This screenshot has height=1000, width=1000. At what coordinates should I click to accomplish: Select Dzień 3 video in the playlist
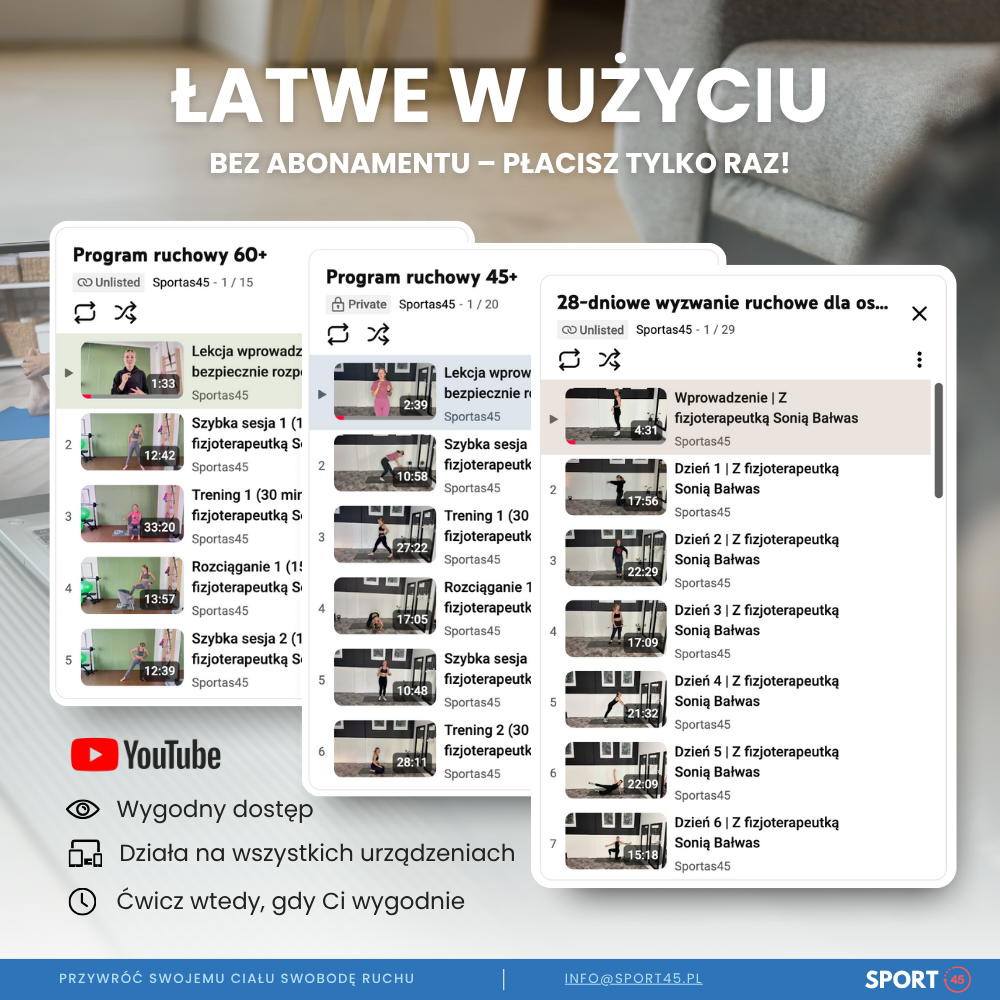tap(756, 620)
